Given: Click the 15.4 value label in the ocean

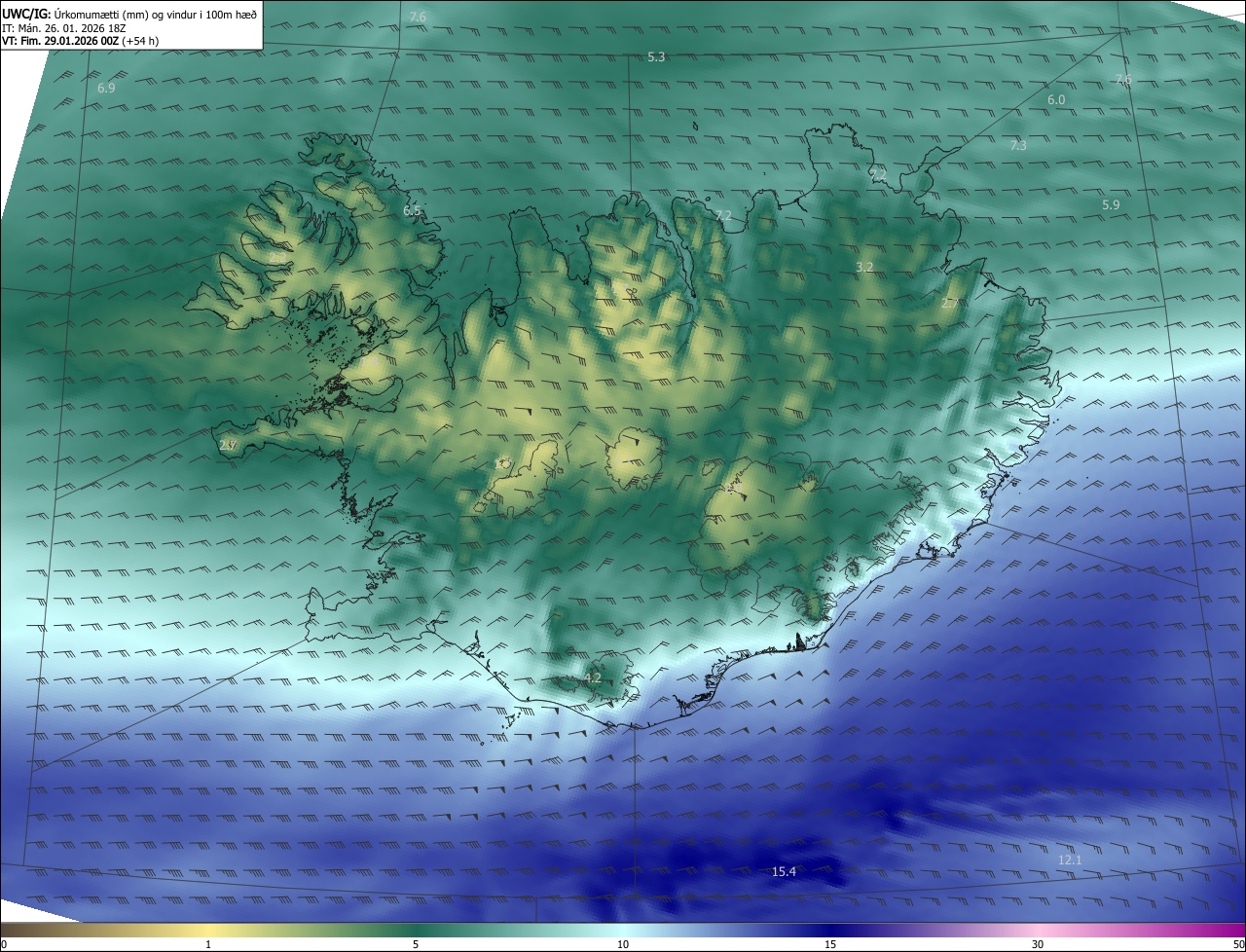Looking at the screenshot, I should tap(784, 871).
